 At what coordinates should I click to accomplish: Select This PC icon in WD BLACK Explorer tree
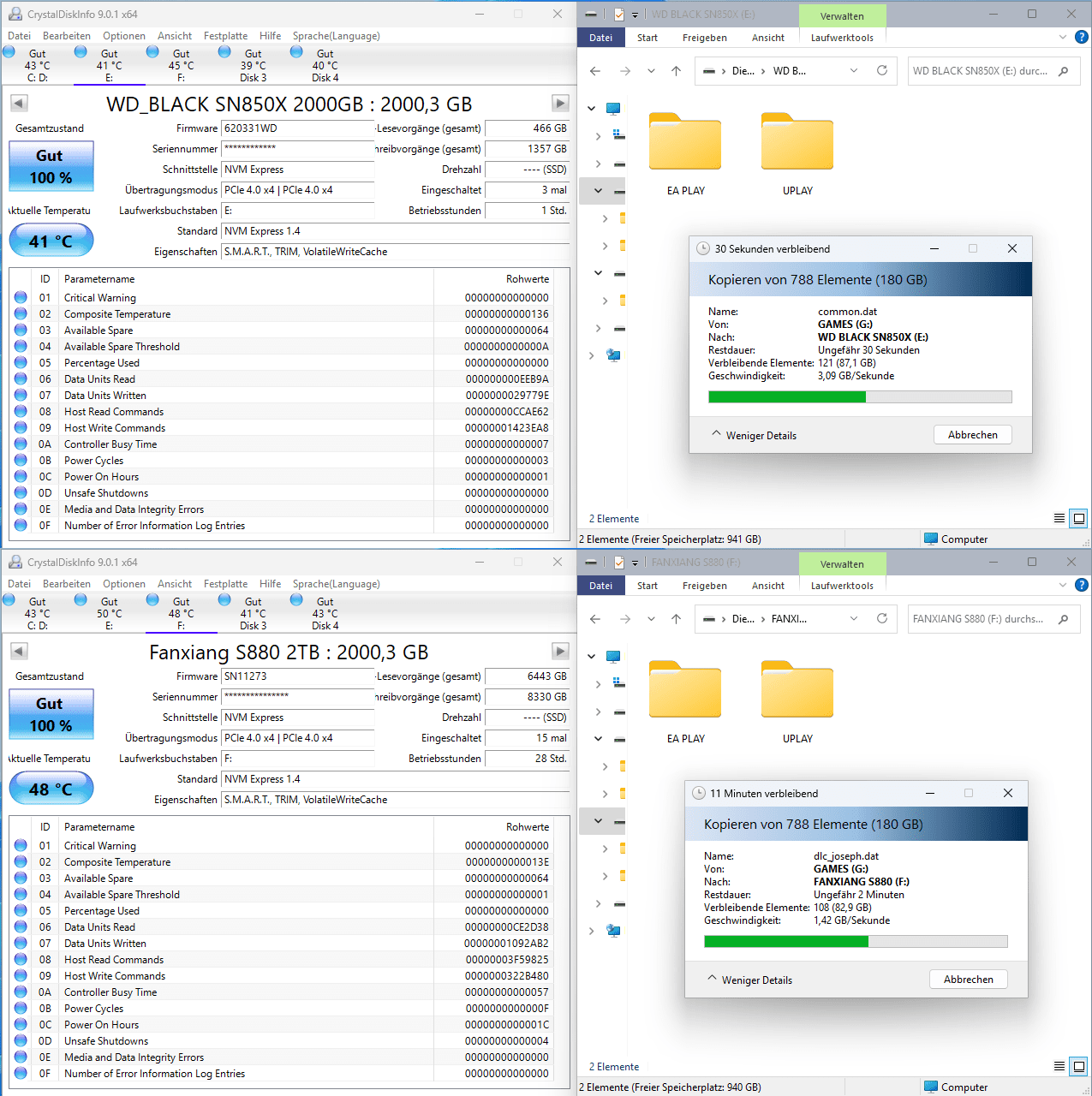(613, 109)
